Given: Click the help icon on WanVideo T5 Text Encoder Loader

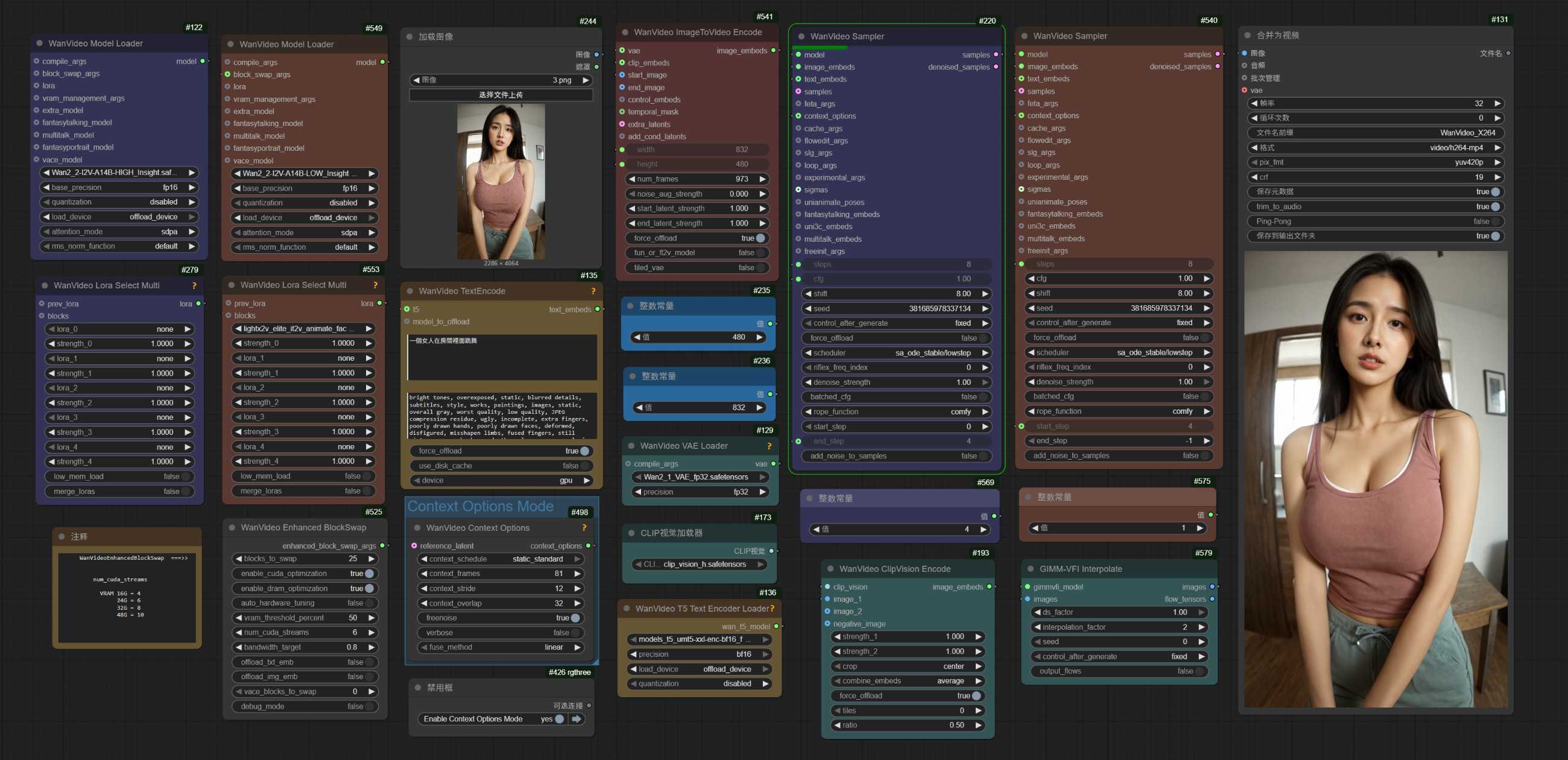Looking at the screenshot, I should click(x=772, y=609).
